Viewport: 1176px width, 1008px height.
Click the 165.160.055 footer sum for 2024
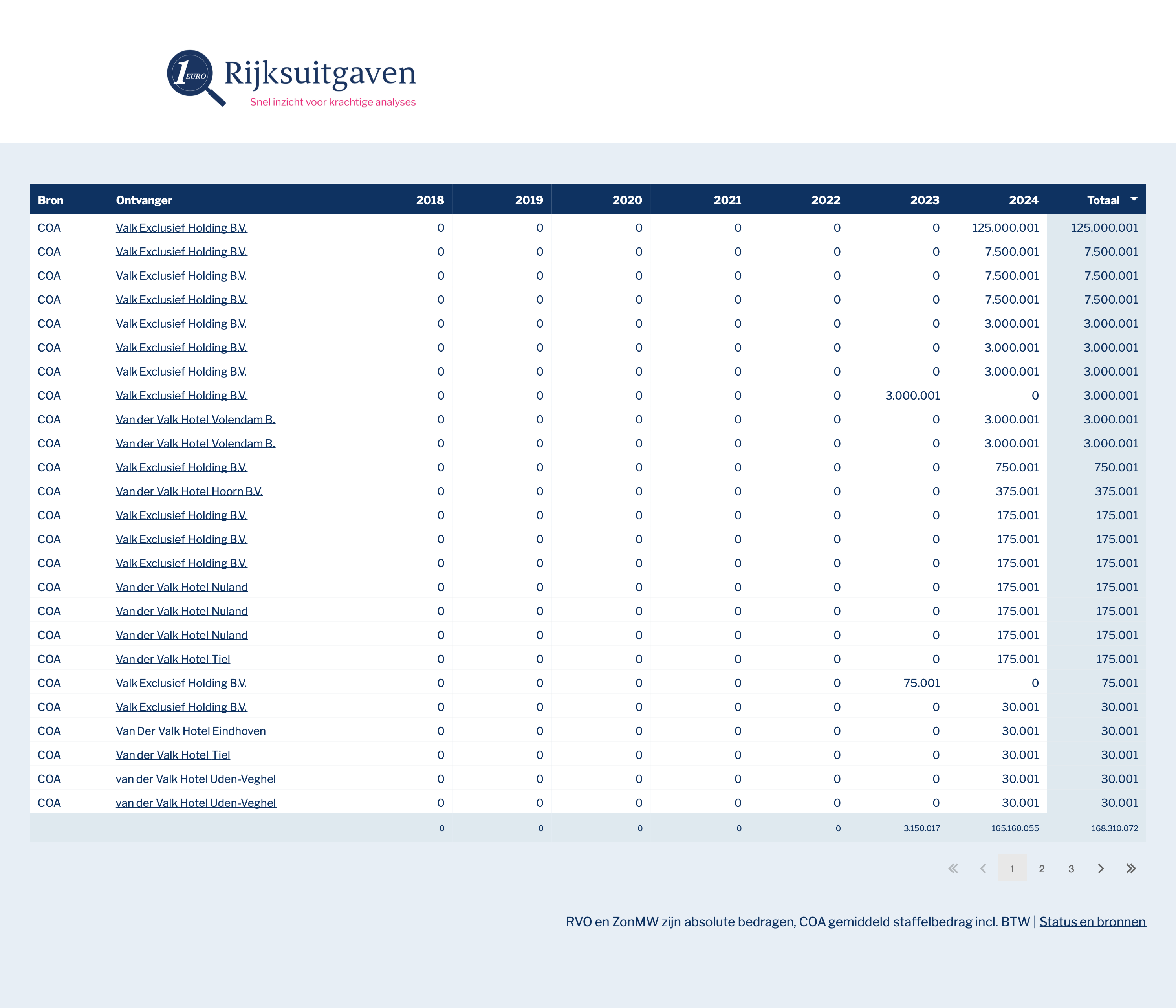[x=1015, y=828]
